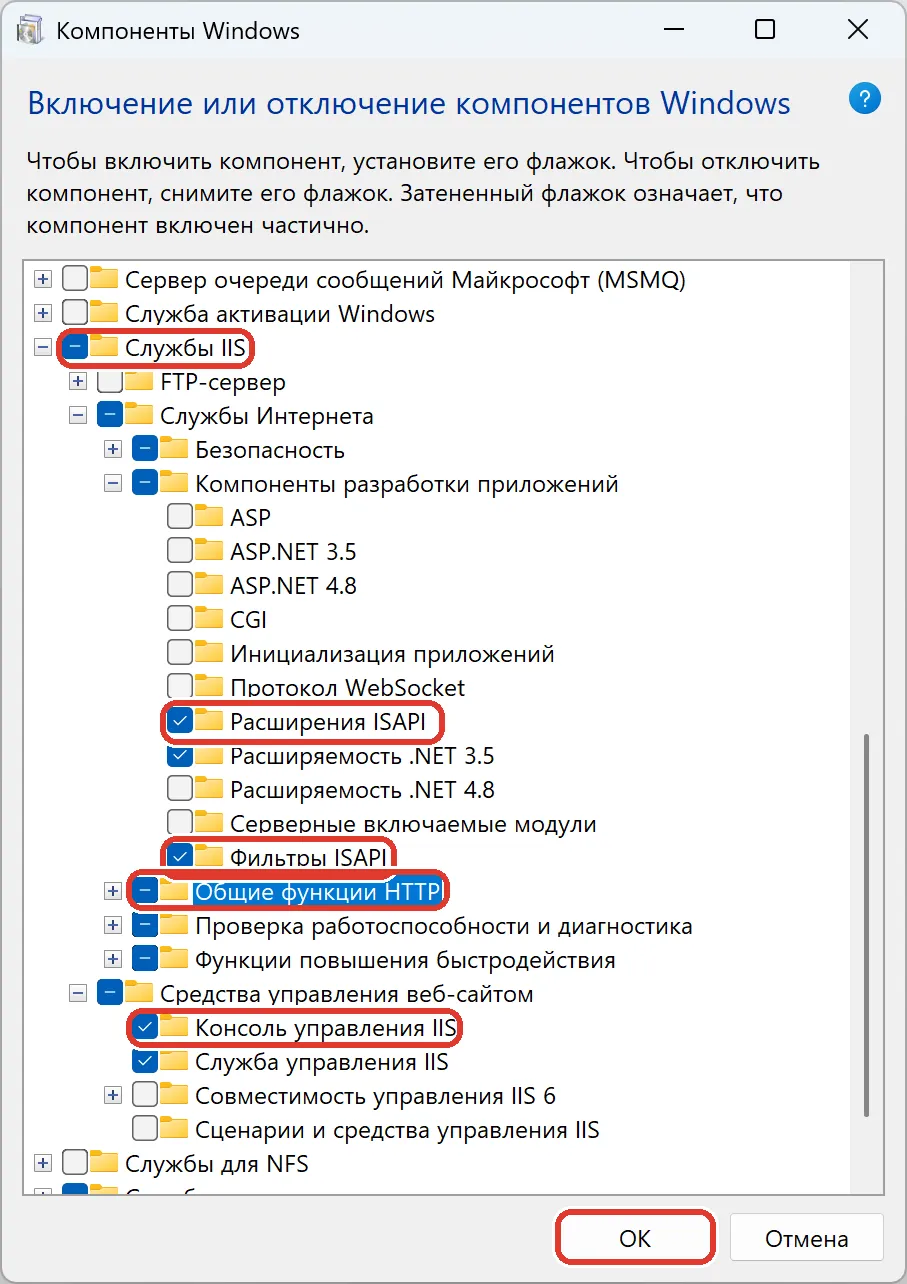Select the Расширяемость .NET 4.8 label
This screenshot has height=1284, width=907.
(362, 789)
